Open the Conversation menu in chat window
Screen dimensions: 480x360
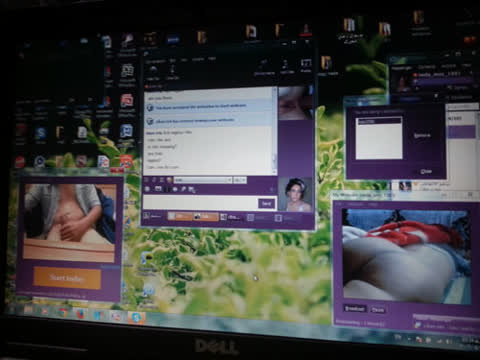[x=156, y=62]
